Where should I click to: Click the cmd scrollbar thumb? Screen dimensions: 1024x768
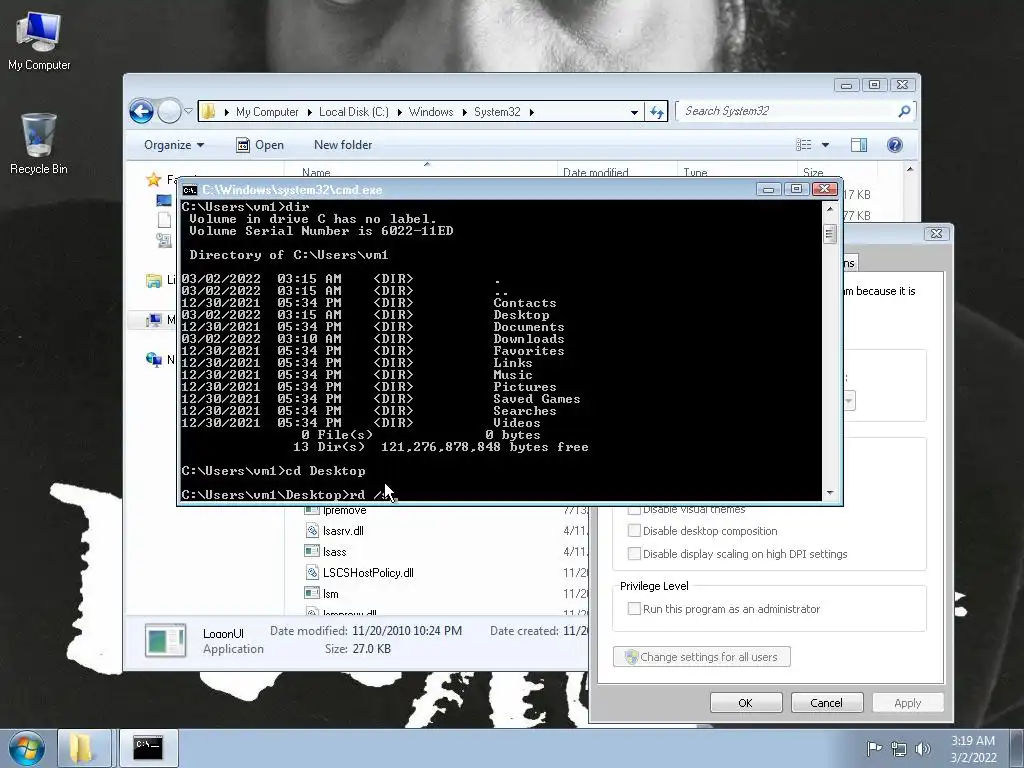(x=830, y=234)
